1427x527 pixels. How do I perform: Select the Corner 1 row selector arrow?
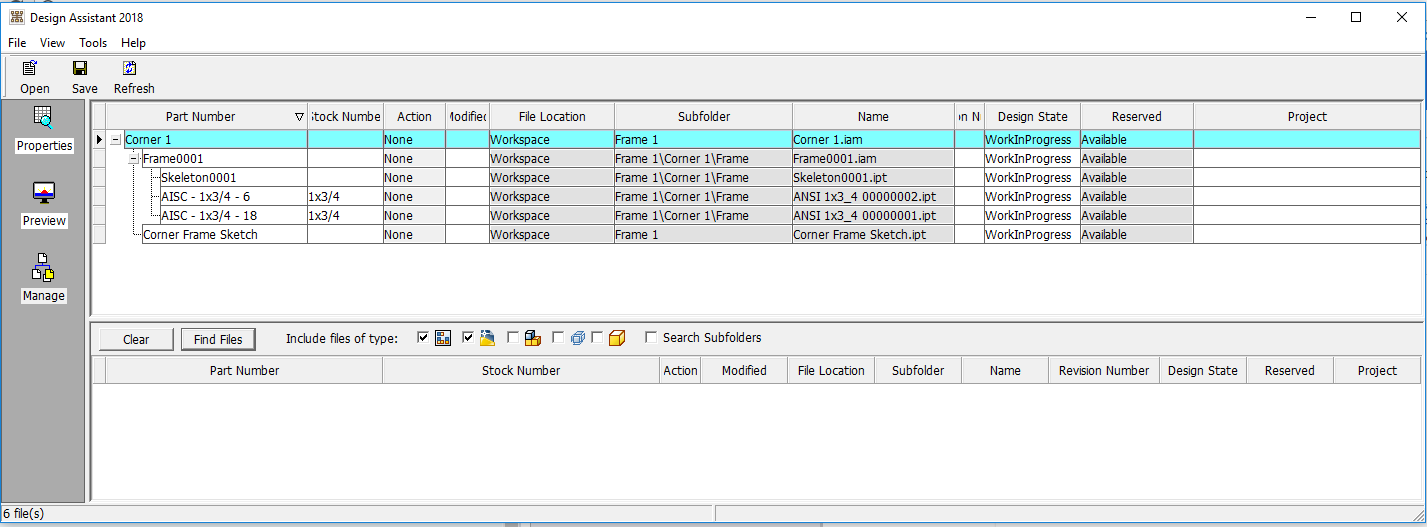pos(99,140)
